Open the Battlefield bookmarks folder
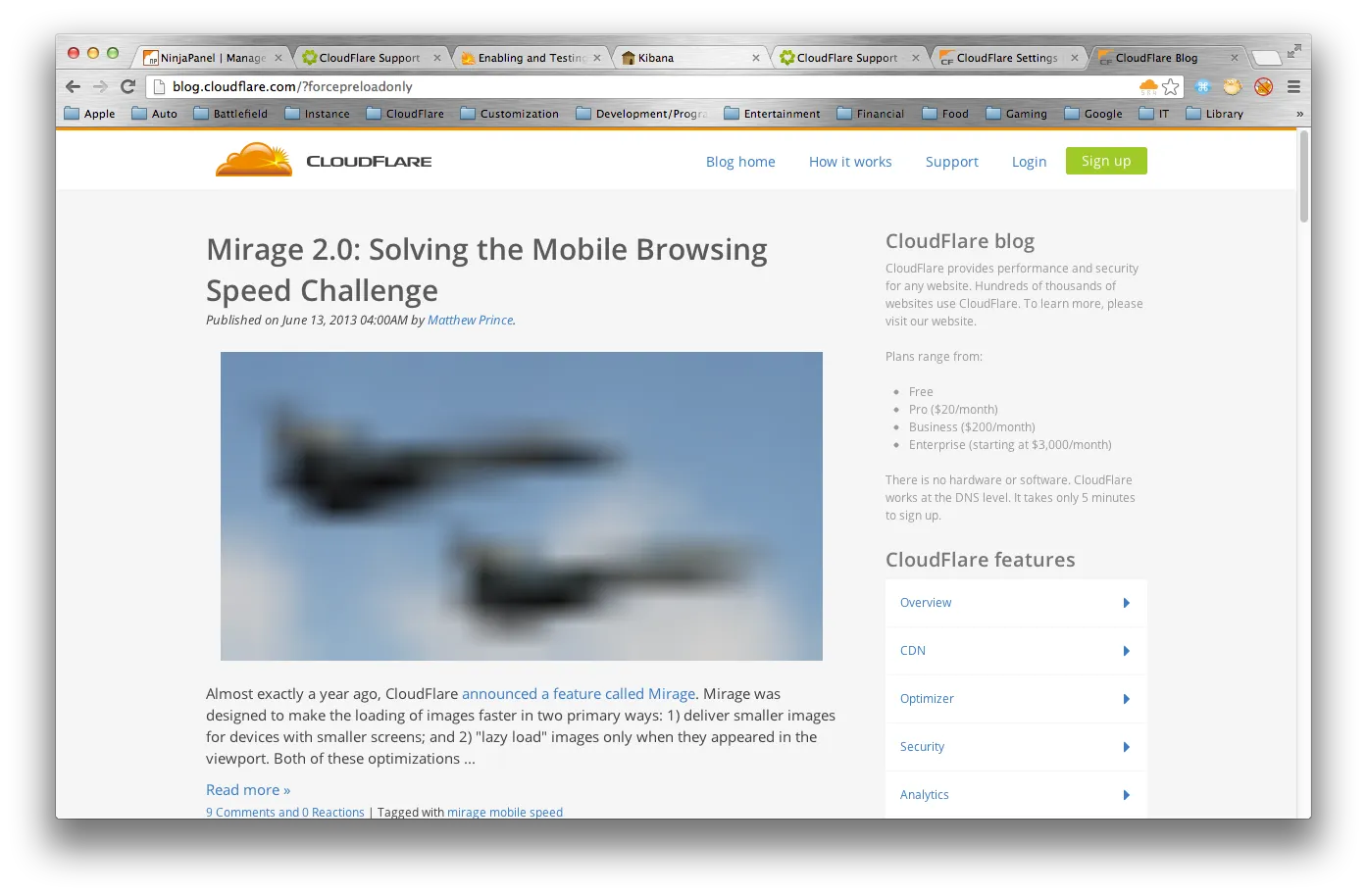1367x896 pixels. 230,114
